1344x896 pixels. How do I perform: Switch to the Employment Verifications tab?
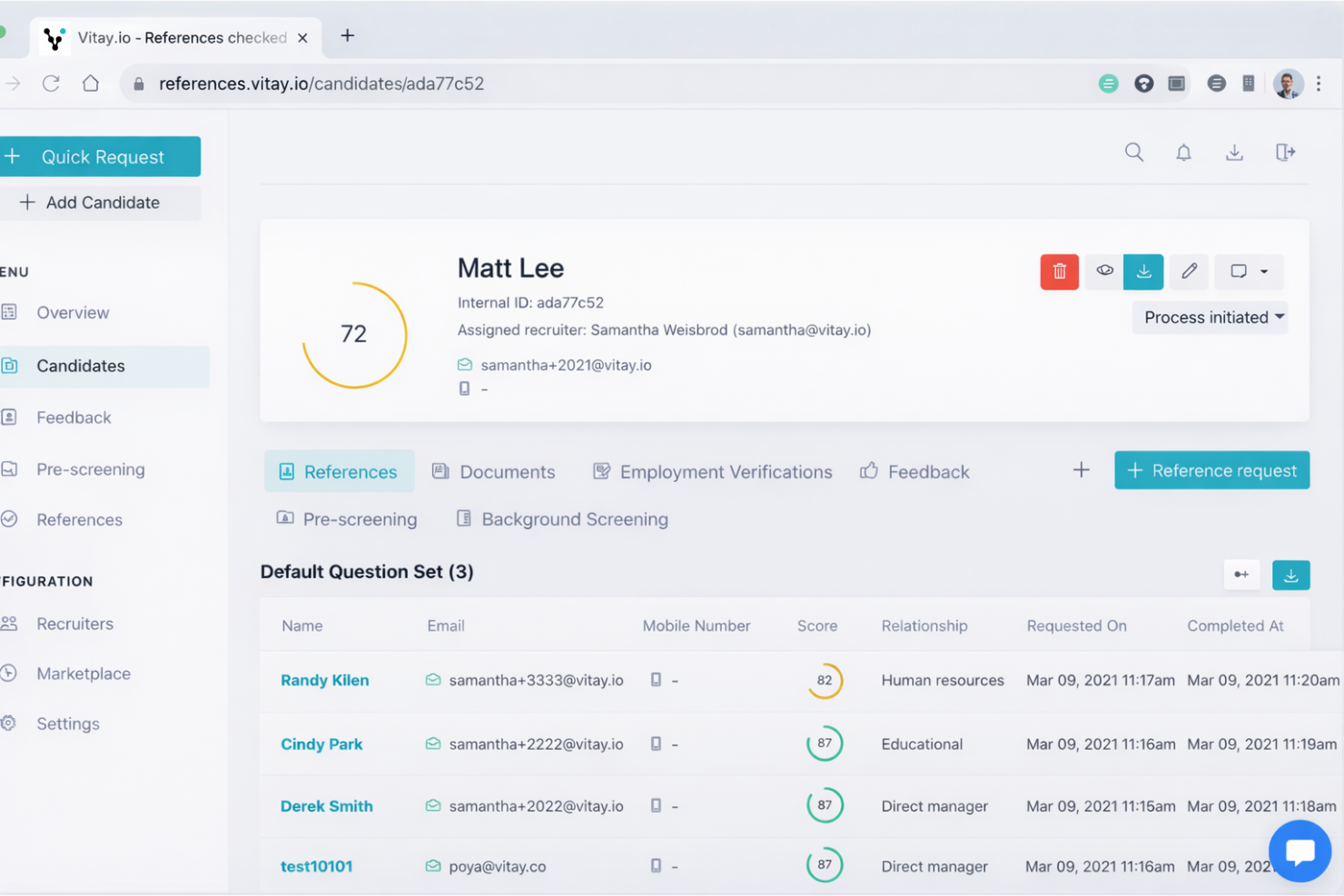coord(712,471)
